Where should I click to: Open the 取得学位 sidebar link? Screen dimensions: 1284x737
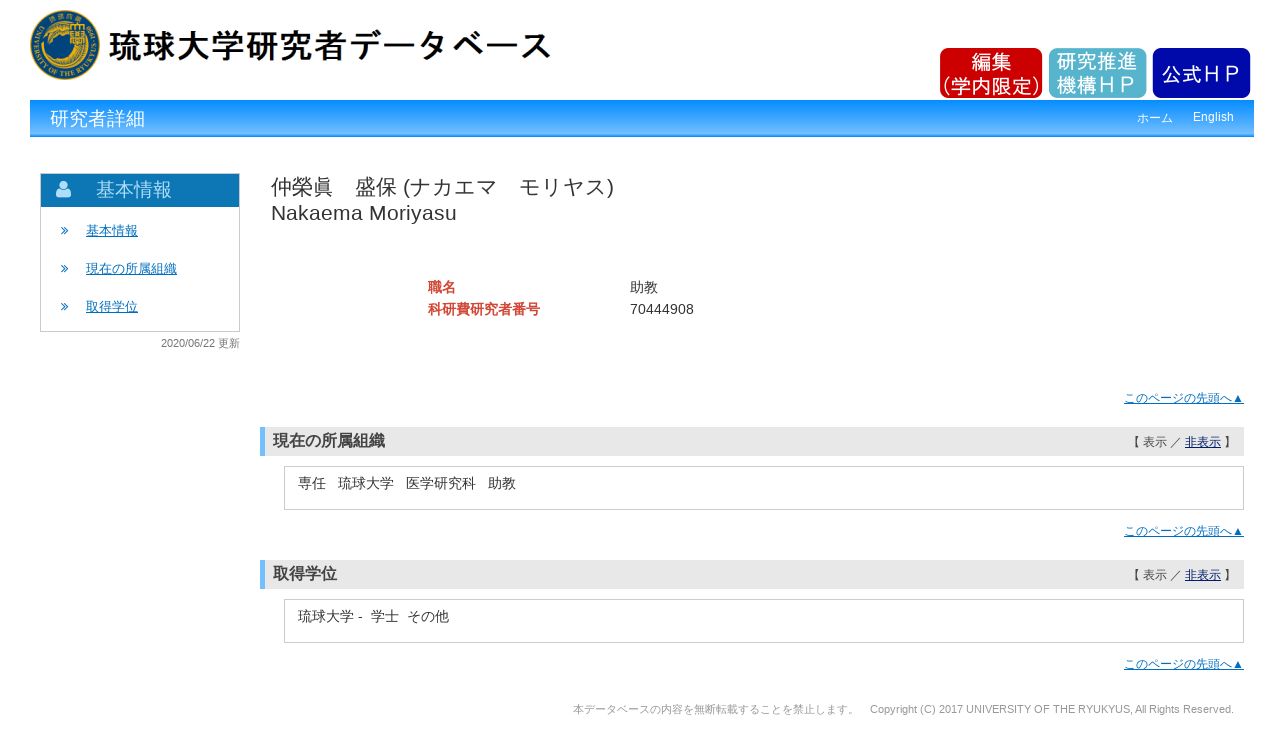point(112,307)
